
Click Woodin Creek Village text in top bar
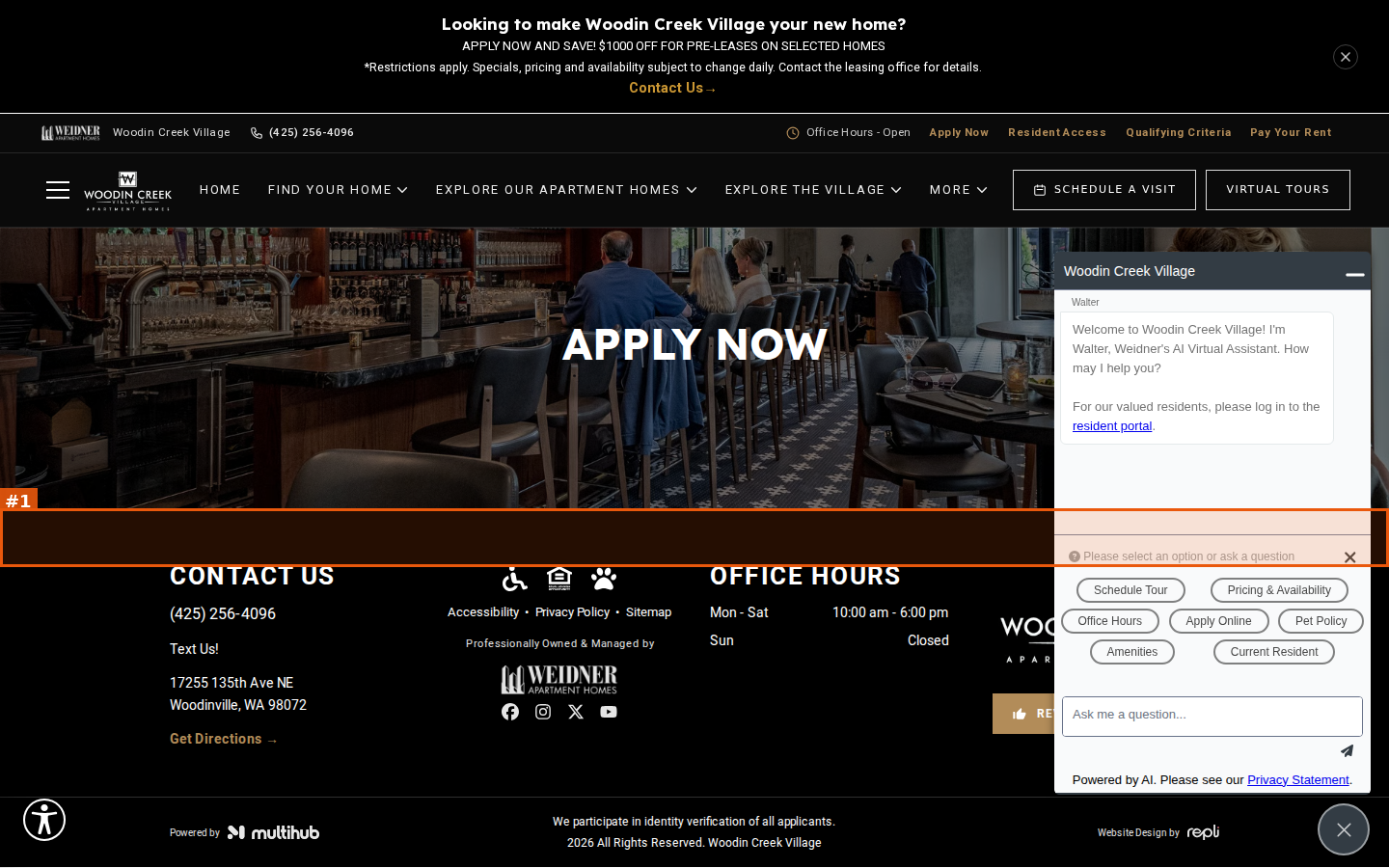point(172,133)
